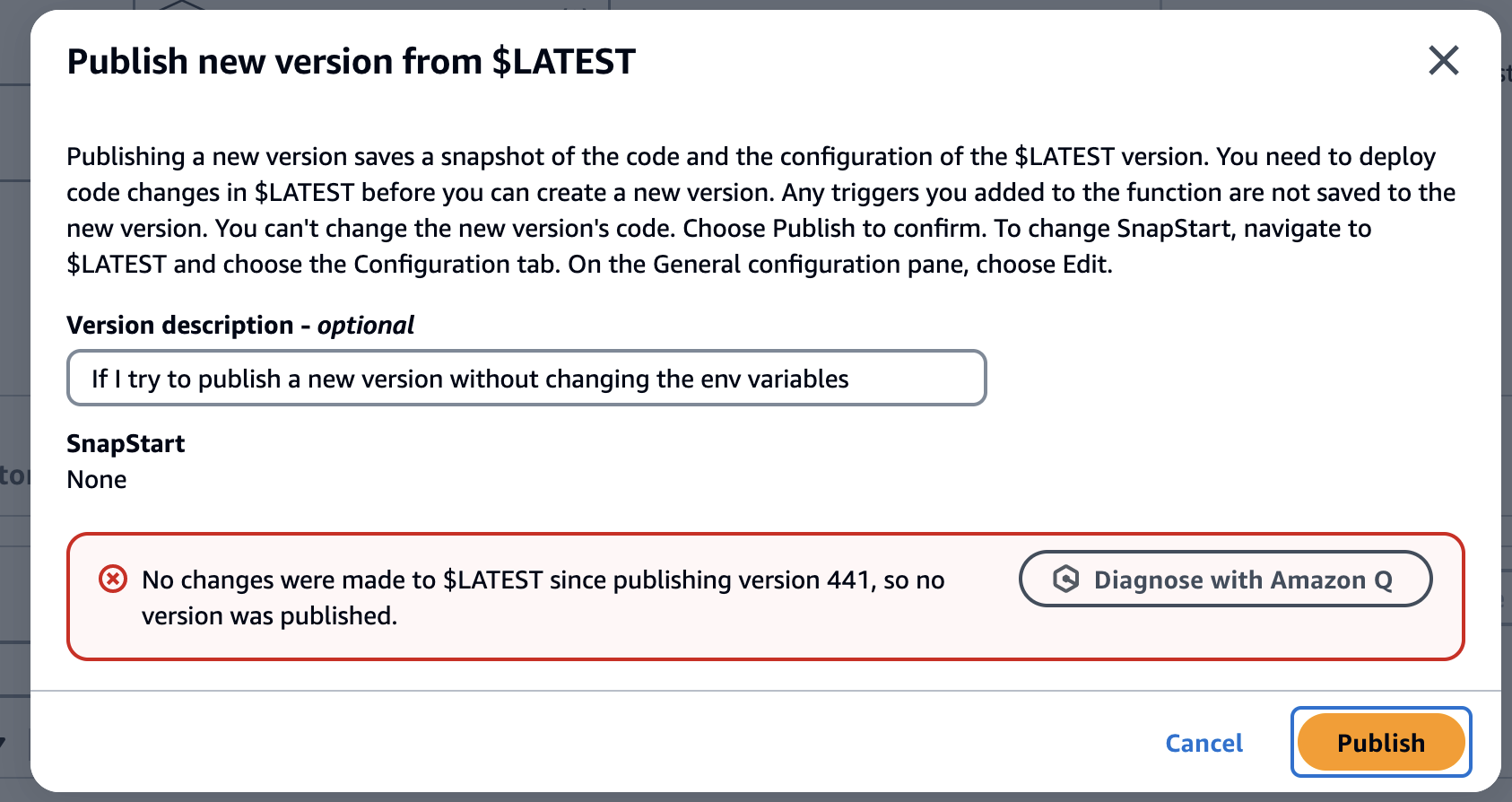Click the dropdown arrow peeking out bottom-left
Screen dimensions: 1512x802
tap(3, 743)
